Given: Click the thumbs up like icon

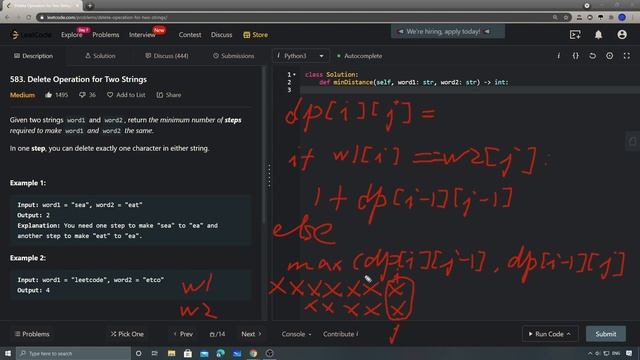Looking at the screenshot, I should (49, 95).
